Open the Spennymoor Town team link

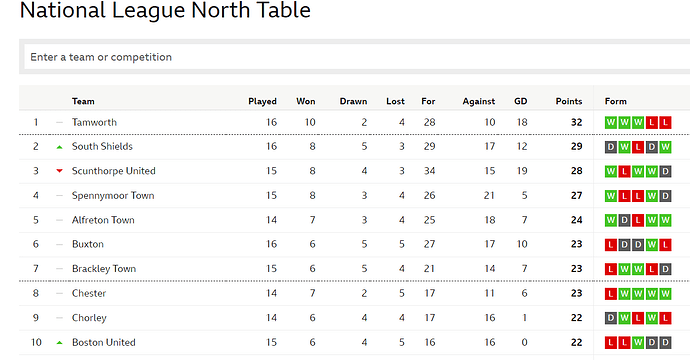tap(113, 195)
